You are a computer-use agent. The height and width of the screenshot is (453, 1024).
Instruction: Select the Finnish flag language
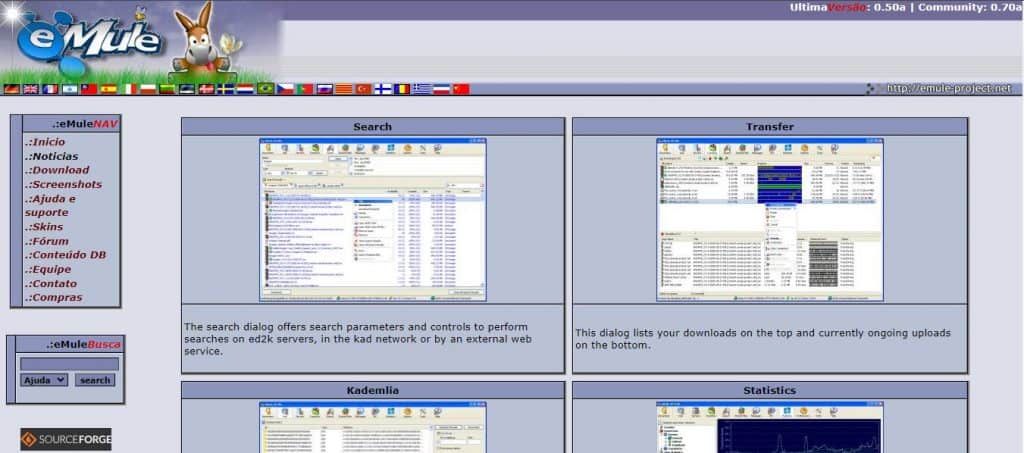pos(383,89)
